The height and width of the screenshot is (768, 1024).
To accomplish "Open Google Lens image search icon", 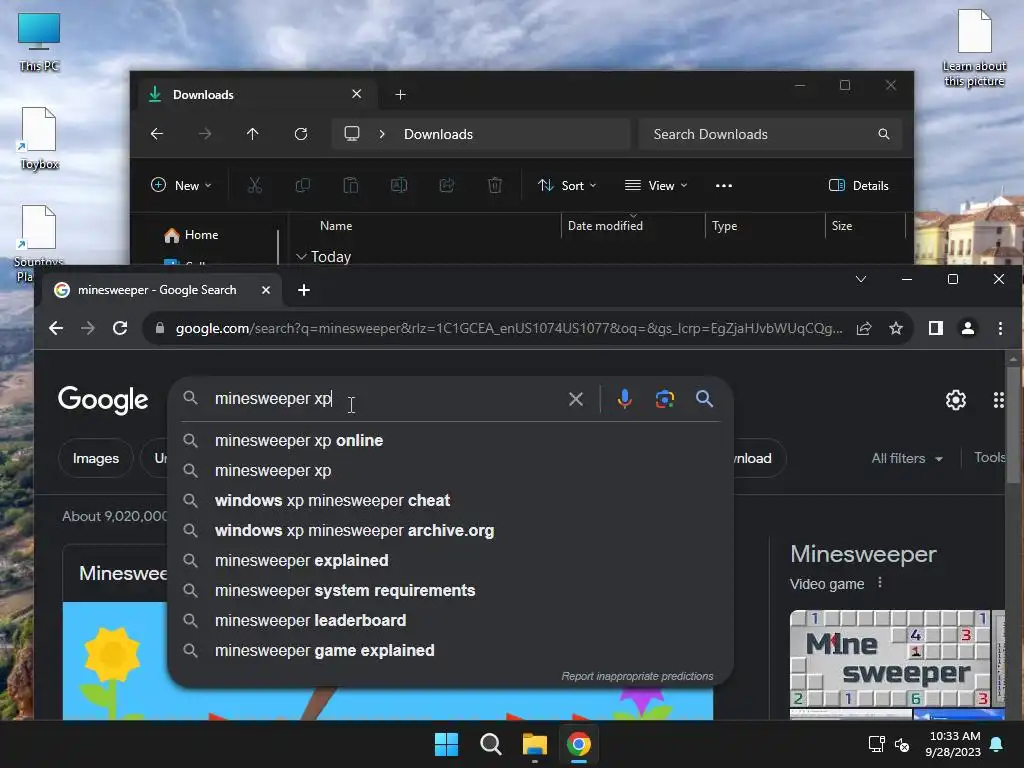I will pyautogui.click(x=664, y=398).
